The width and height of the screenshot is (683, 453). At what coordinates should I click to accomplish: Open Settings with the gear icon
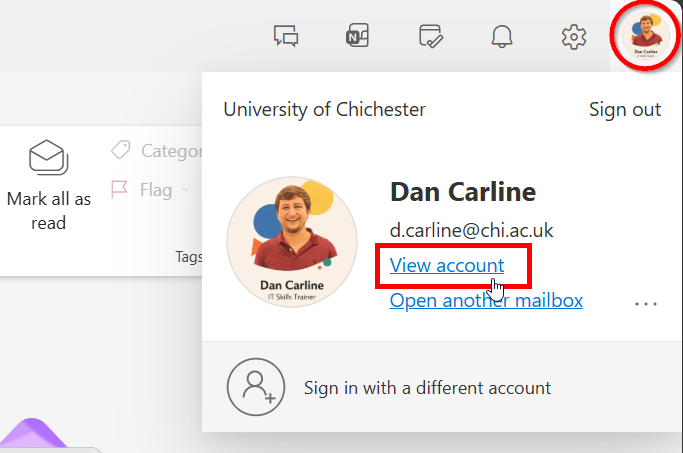pyautogui.click(x=573, y=37)
